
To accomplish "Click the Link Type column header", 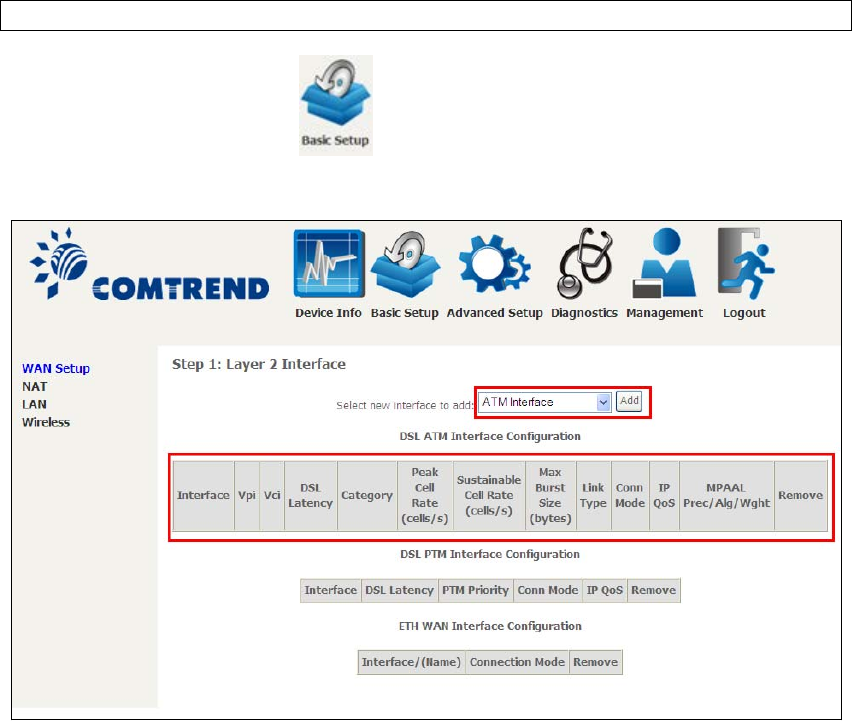I will click(593, 496).
